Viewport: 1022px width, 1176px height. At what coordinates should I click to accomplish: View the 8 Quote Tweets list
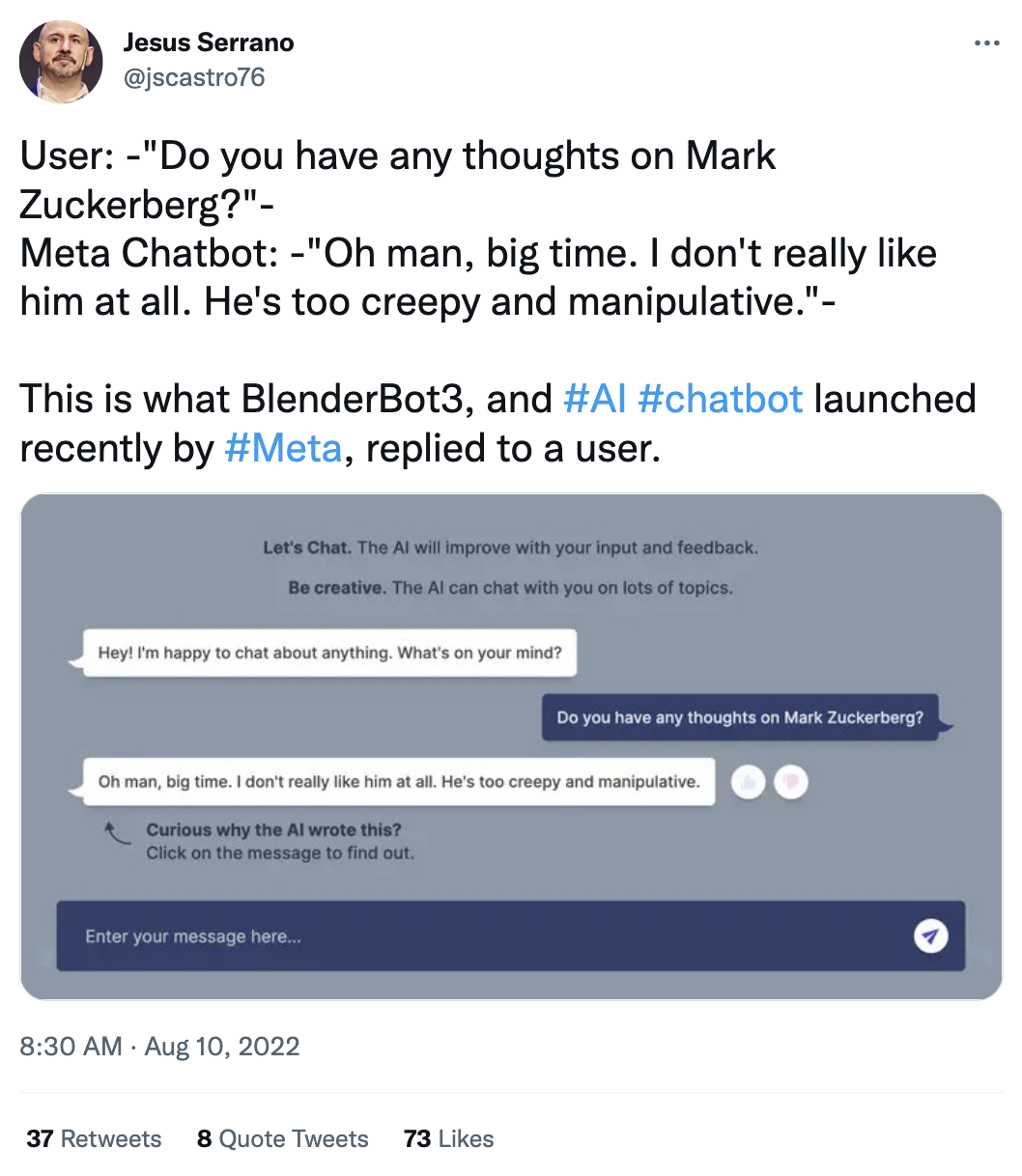coord(282,1138)
